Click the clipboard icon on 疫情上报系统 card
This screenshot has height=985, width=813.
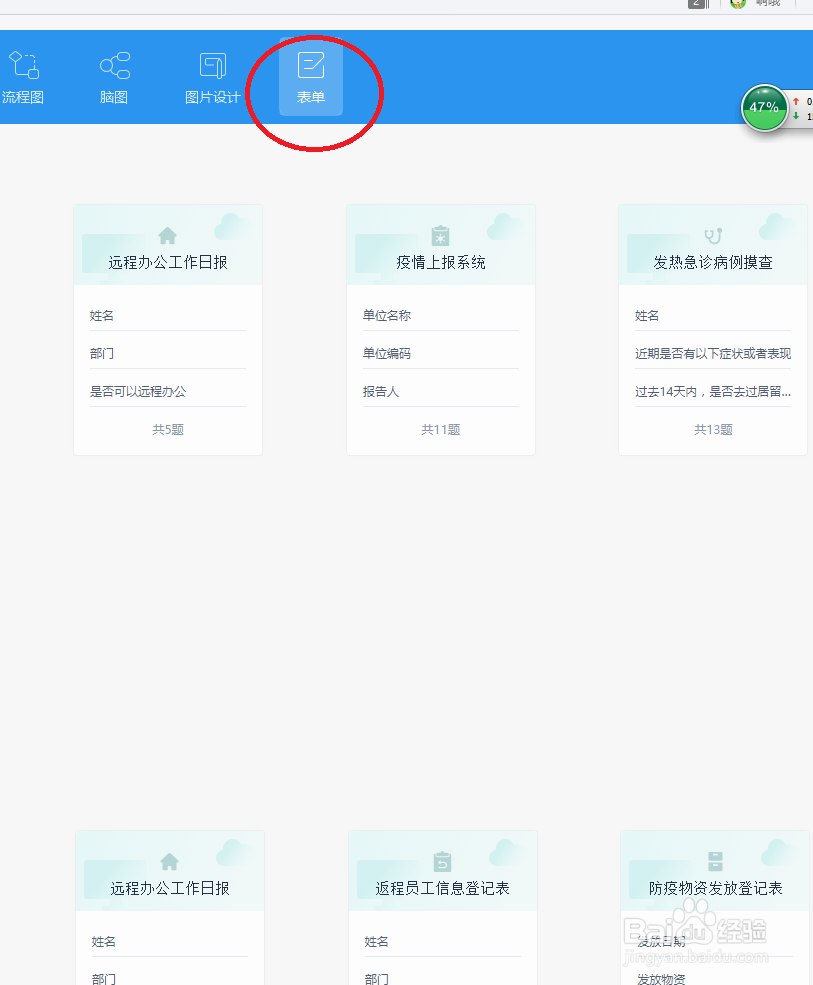pyautogui.click(x=440, y=236)
